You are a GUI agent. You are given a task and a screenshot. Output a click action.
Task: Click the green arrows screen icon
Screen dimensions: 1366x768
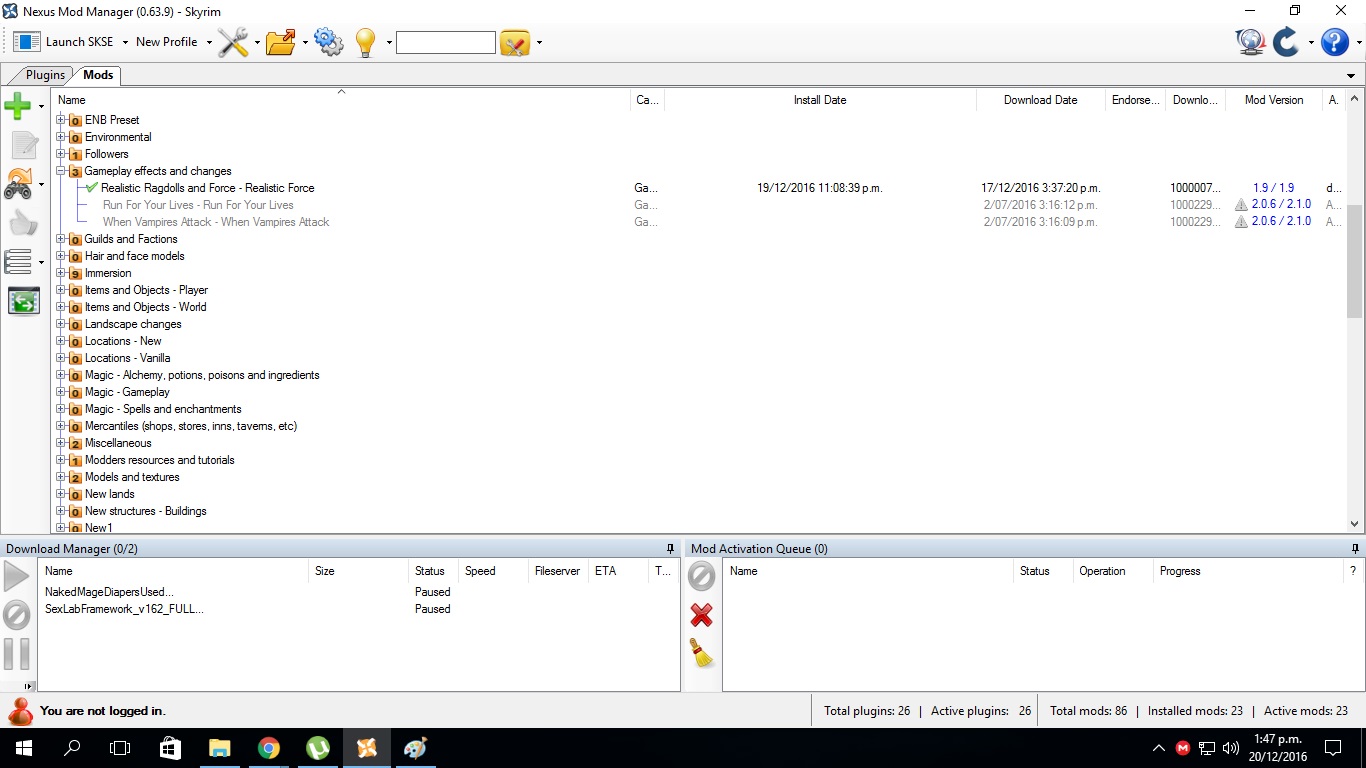23,301
